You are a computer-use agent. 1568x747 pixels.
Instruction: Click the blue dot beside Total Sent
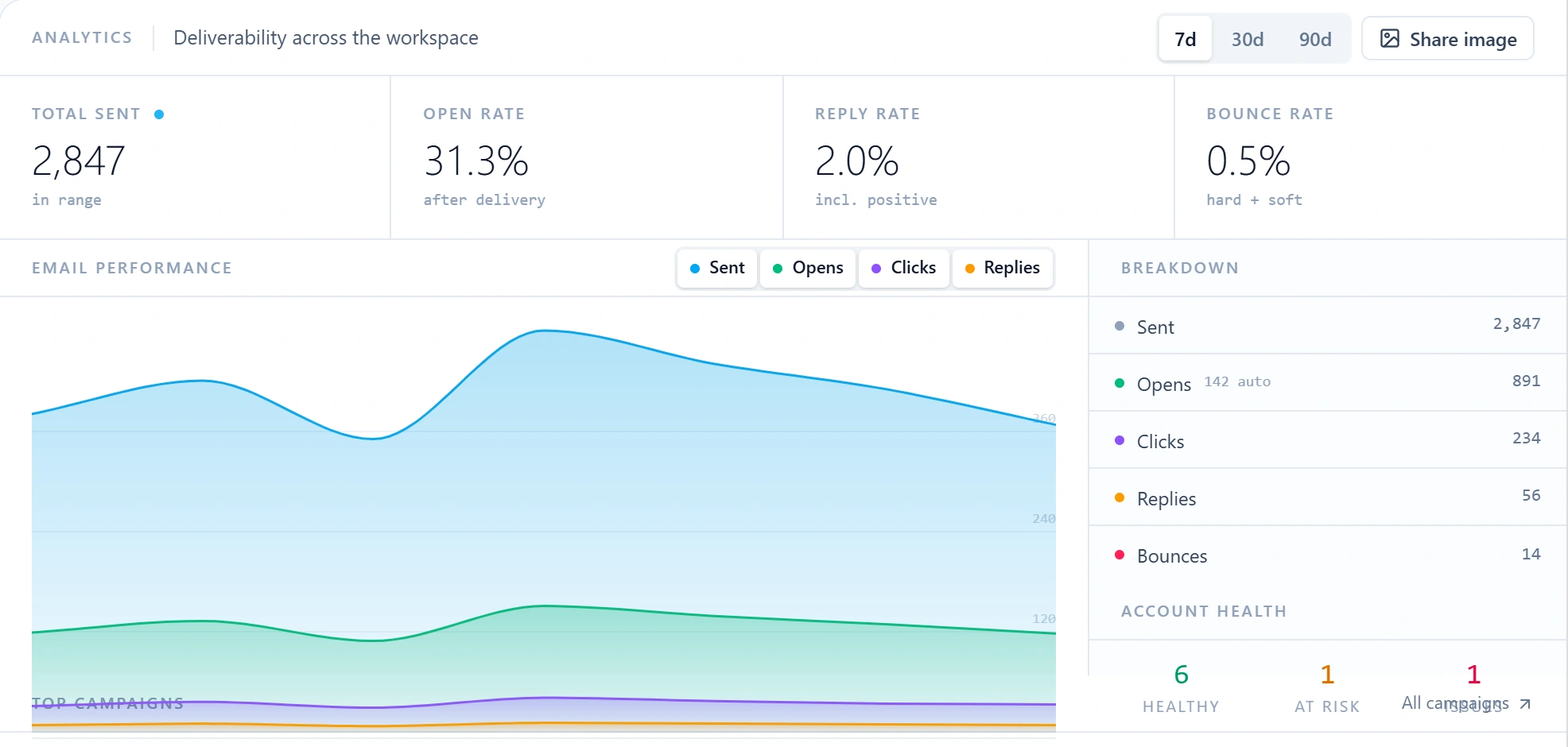pyautogui.click(x=159, y=114)
